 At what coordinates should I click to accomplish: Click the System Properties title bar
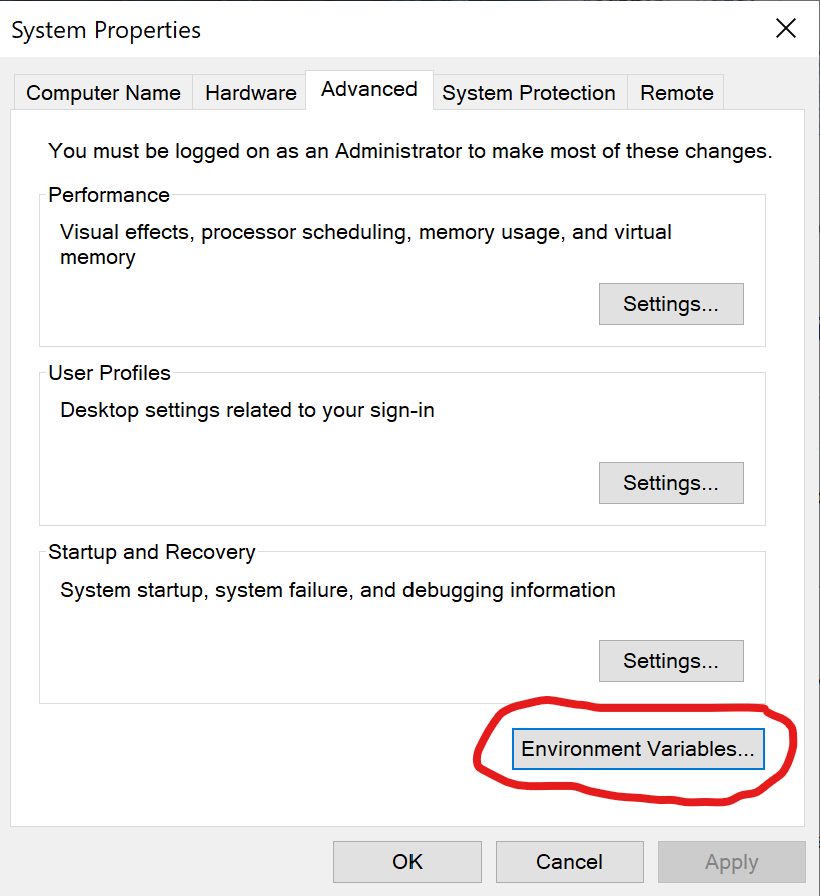[x=300, y=30]
